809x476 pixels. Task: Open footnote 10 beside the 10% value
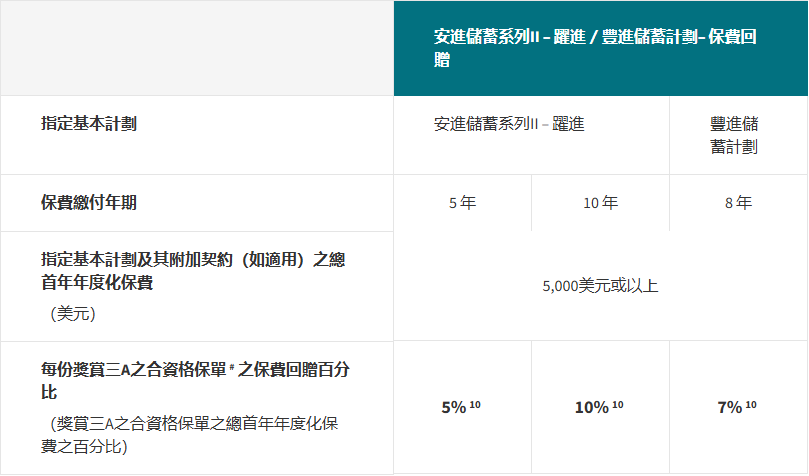(618, 405)
